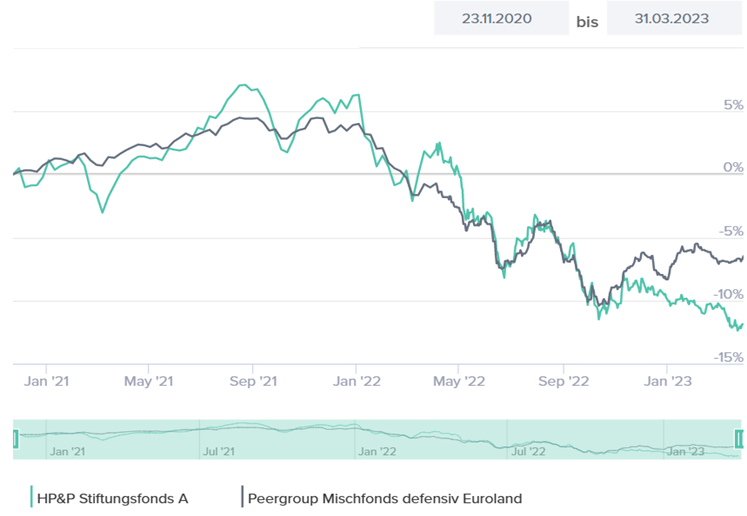747x516 pixels.
Task: Click the Sep '21 axis label
Action: pos(253,380)
